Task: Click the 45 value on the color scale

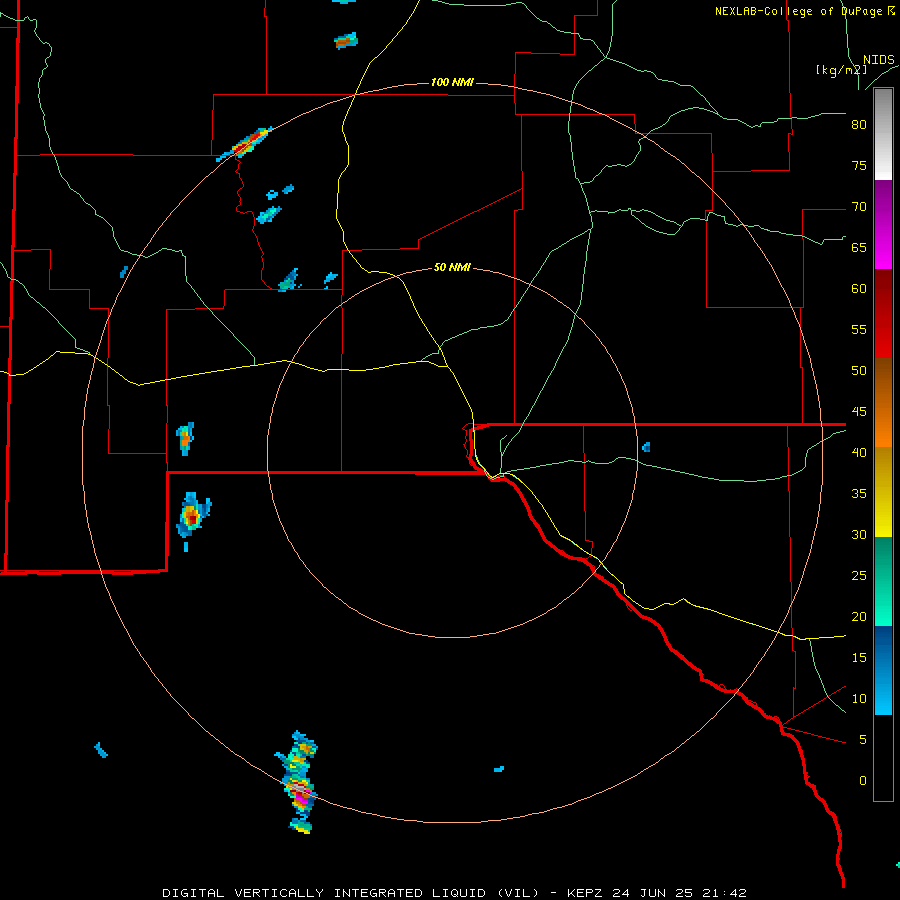Action: point(859,412)
